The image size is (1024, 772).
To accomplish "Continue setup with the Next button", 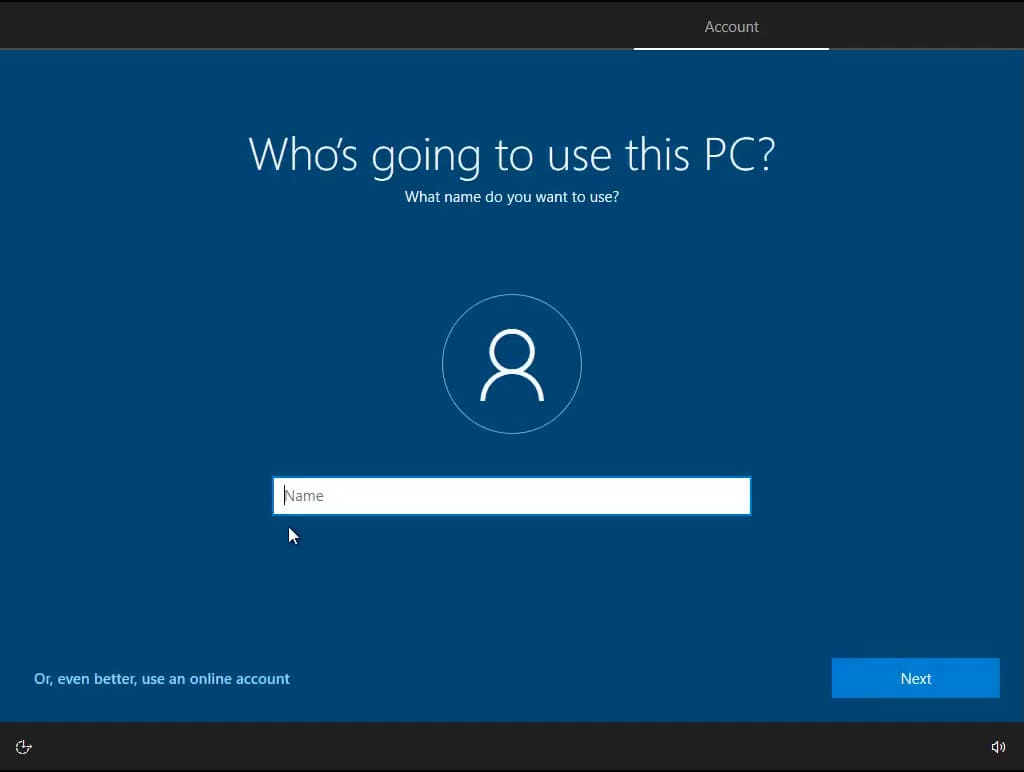I will tap(915, 678).
